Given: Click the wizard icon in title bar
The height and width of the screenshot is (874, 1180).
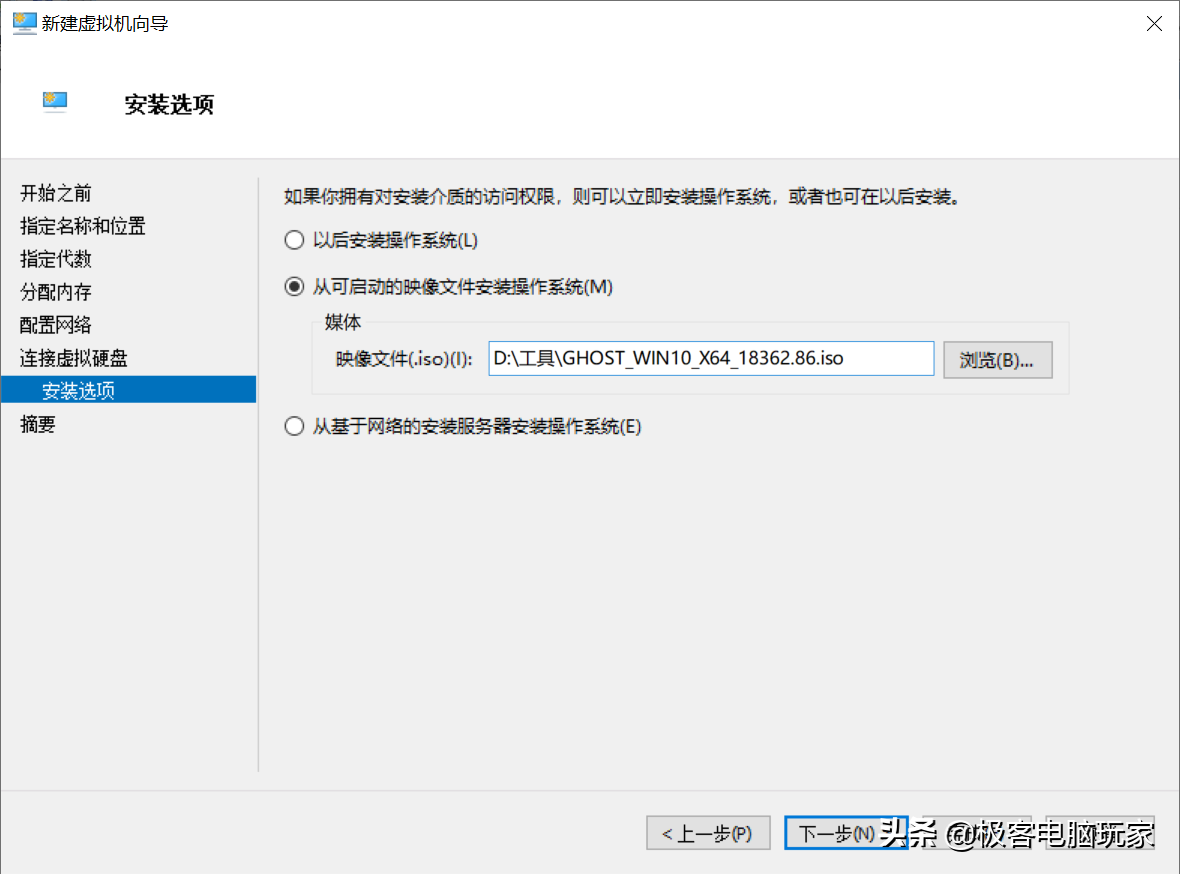Looking at the screenshot, I should (x=24, y=23).
